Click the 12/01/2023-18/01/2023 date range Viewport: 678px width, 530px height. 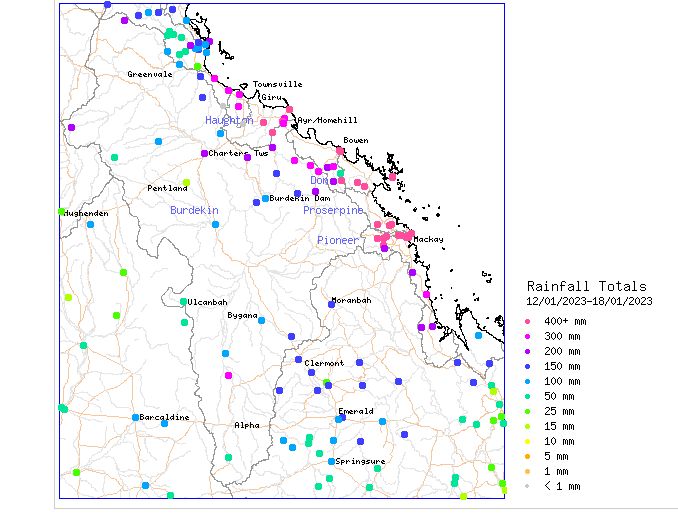(x=589, y=301)
